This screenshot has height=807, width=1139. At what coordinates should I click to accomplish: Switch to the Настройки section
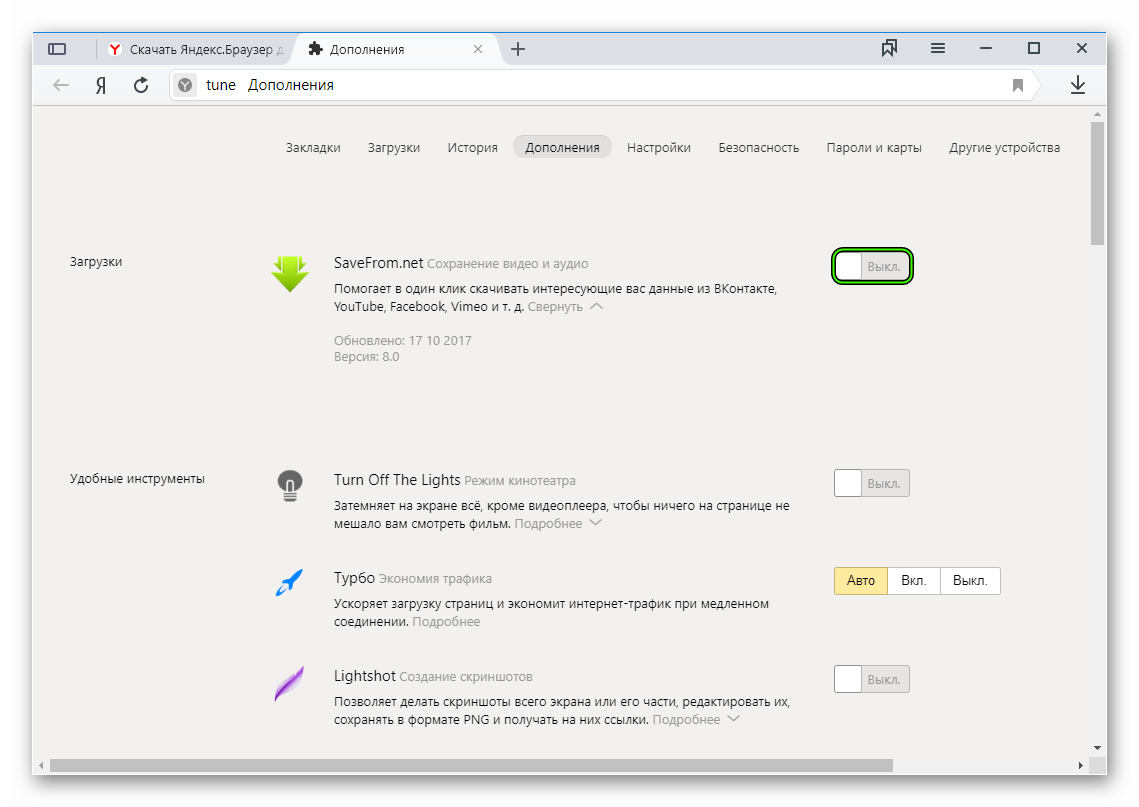point(659,147)
